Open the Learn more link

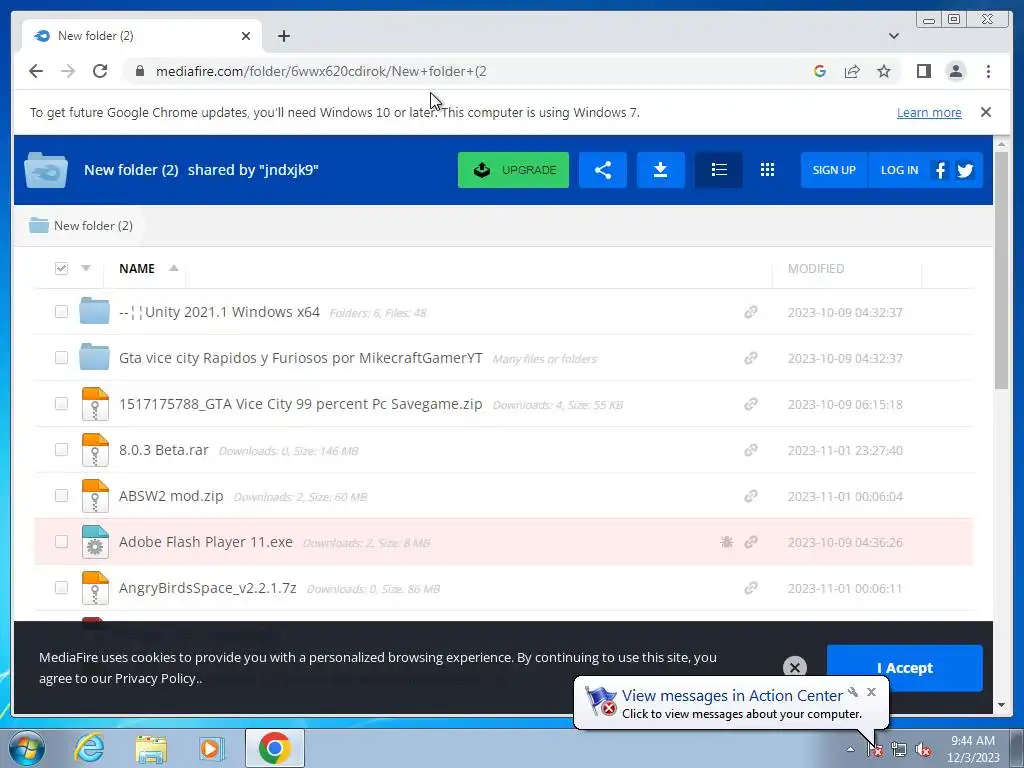click(929, 112)
